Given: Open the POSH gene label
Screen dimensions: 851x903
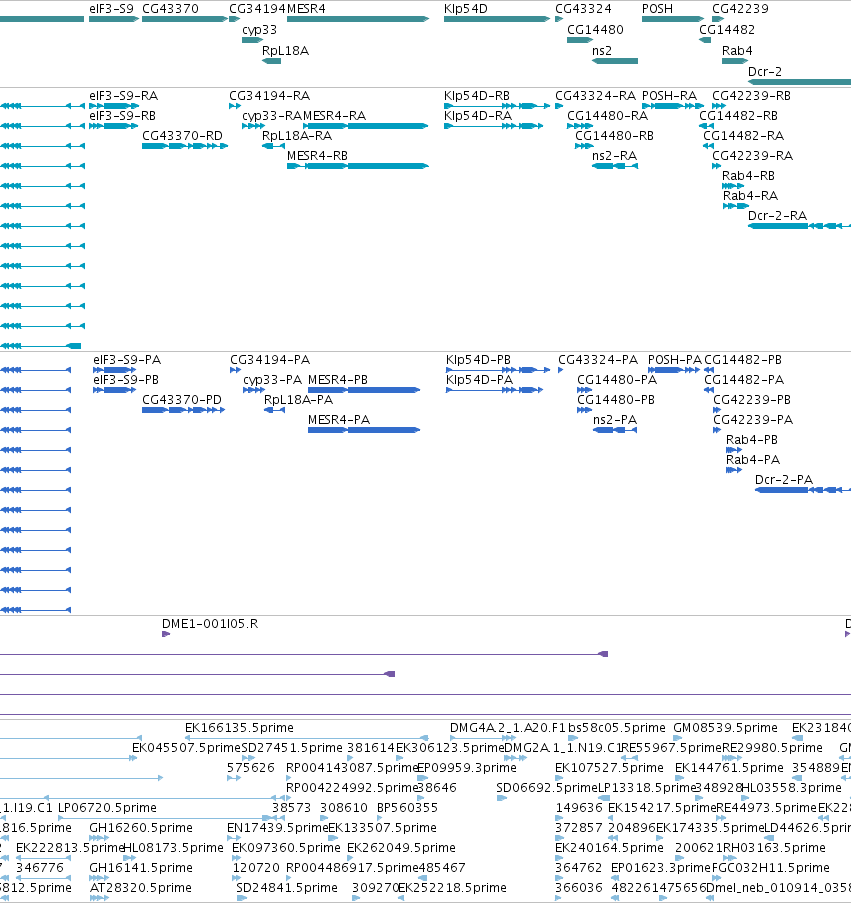Looking at the screenshot, I should click(658, 9).
